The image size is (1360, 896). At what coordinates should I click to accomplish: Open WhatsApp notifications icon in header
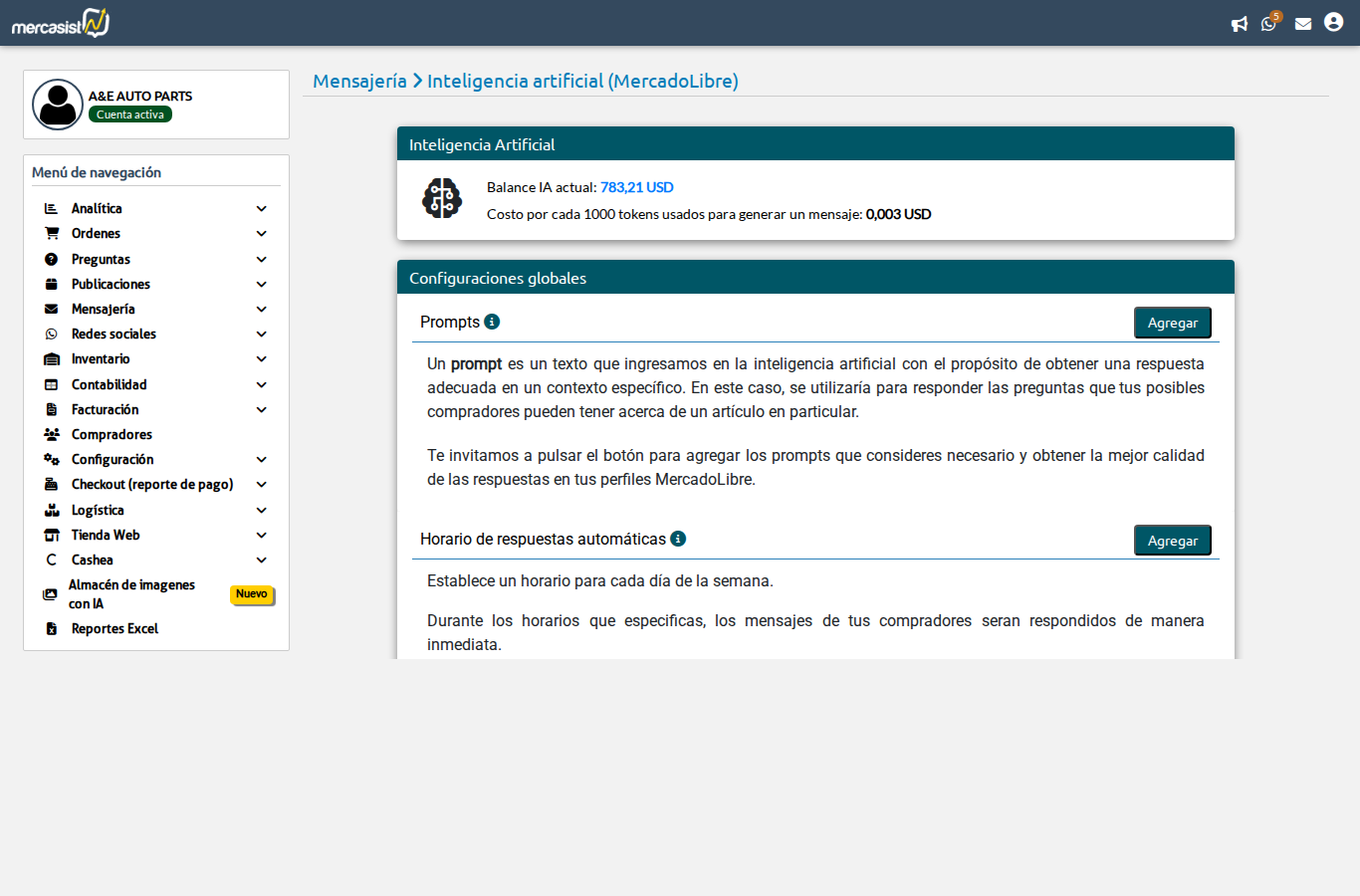pos(1268,24)
